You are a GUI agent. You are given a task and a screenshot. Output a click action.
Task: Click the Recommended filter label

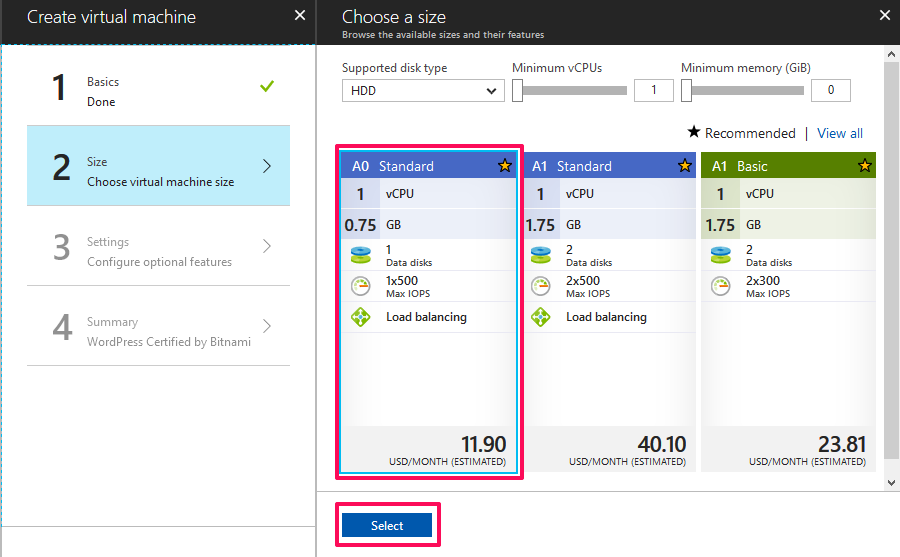coord(750,133)
